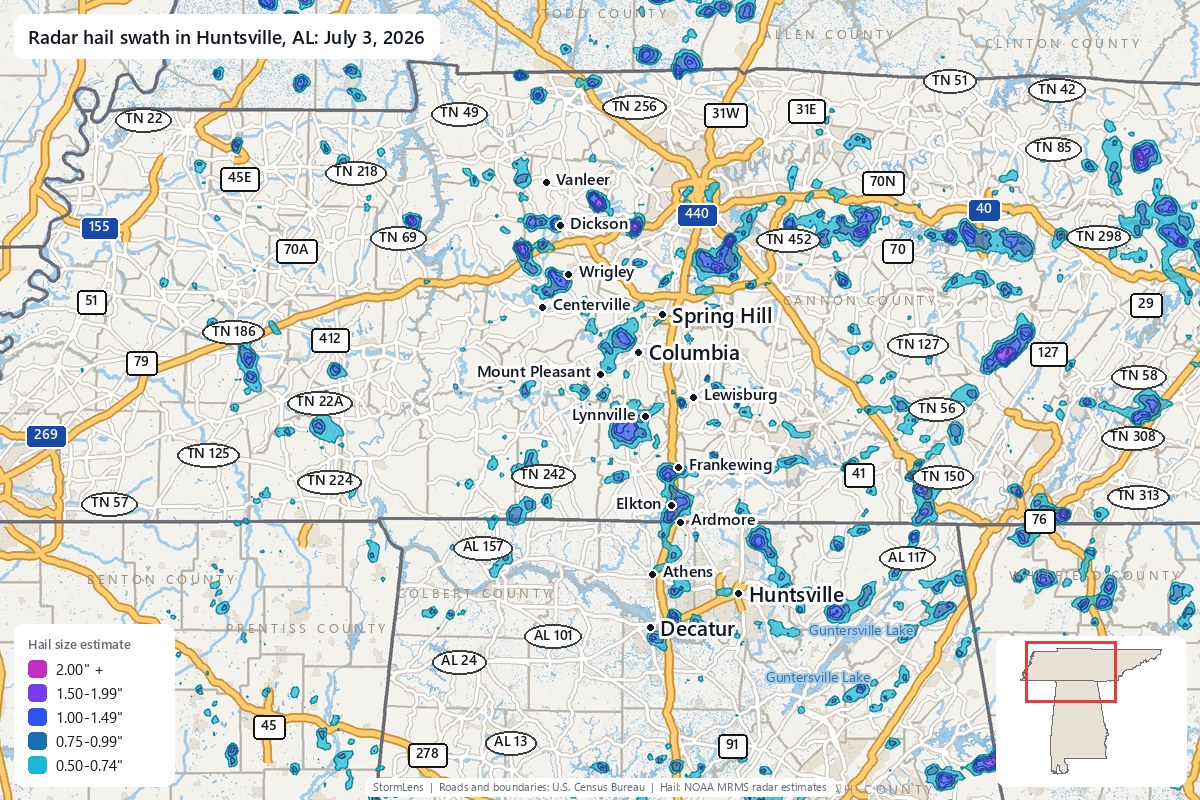The width and height of the screenshot is (1200, 800).
Task: Click the US 41 route marker
Action: [x=859, y=474]
